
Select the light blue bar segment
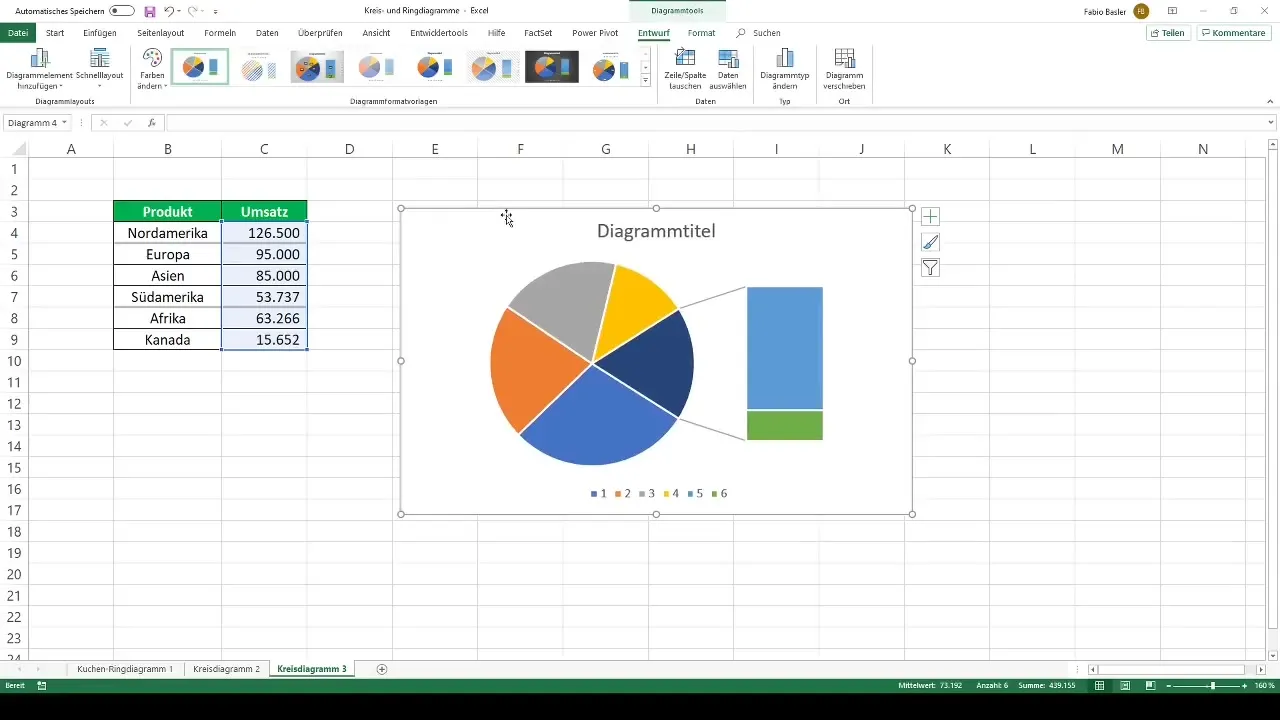pos(785,348)
